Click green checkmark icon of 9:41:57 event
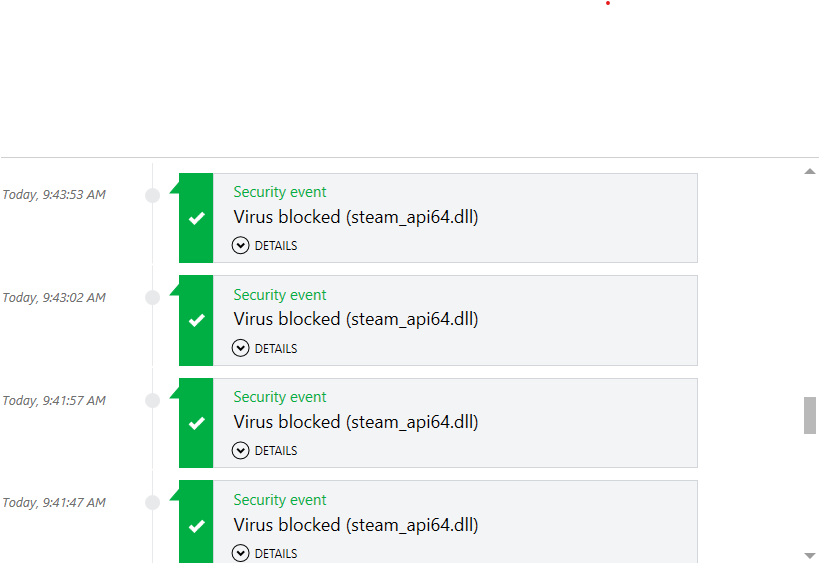This screenshot has width=819, height=563. click(196, 423)
